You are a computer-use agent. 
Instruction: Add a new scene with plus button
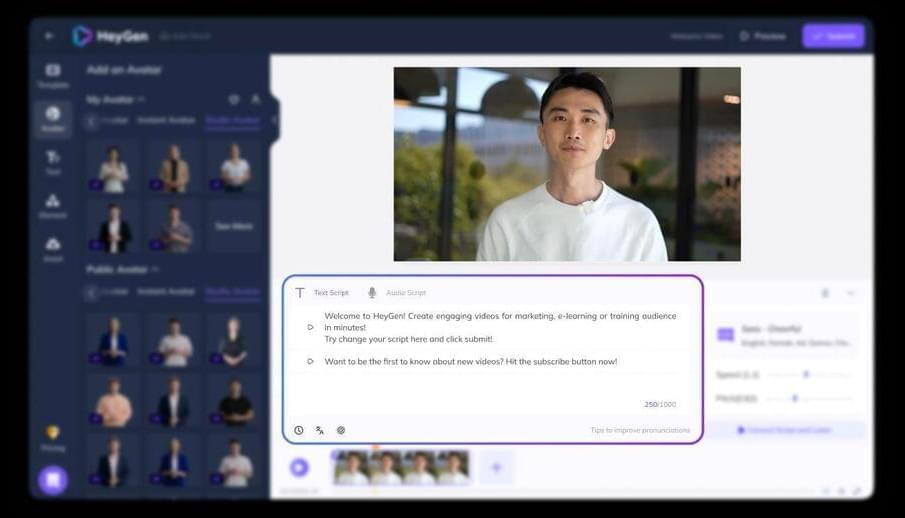pos(496,466)
